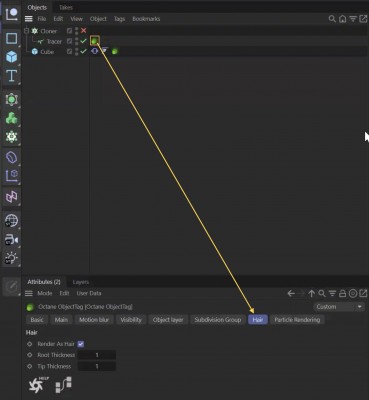
Task: Click the Subdivision Group button
Action: [218, 320]
